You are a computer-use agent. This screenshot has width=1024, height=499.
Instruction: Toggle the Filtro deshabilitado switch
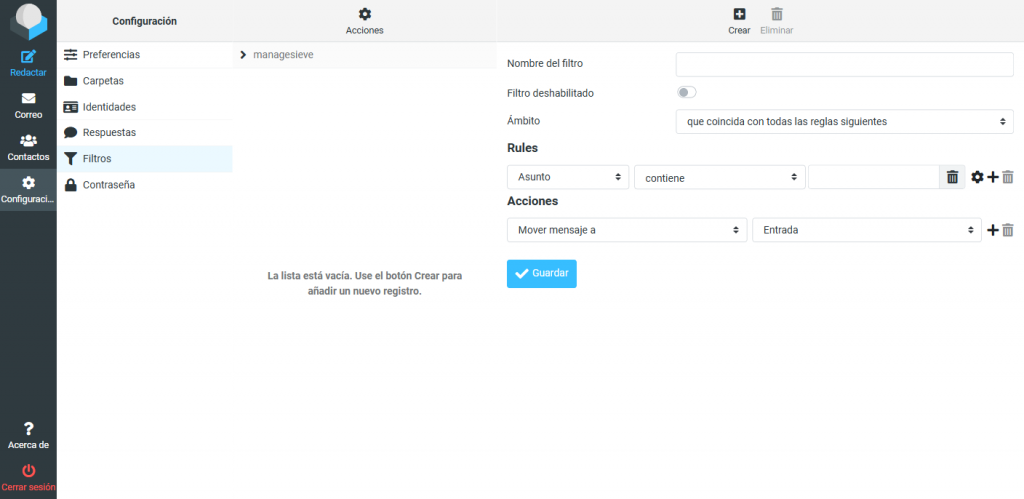tap(686, 92)
